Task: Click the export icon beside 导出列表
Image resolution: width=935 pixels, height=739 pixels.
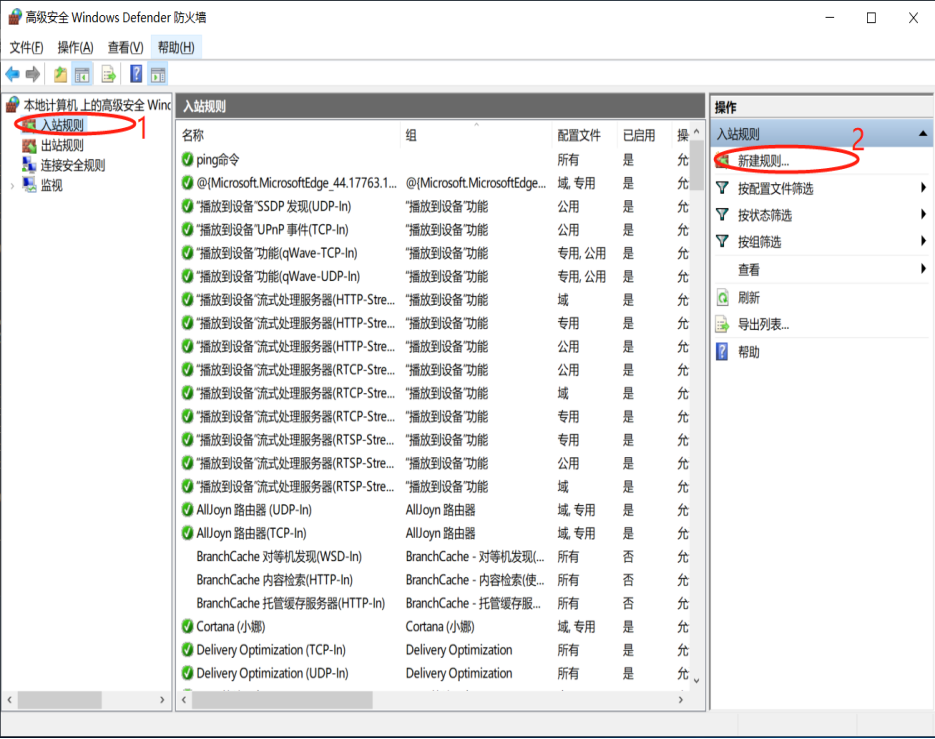Action: click(722, 324)
